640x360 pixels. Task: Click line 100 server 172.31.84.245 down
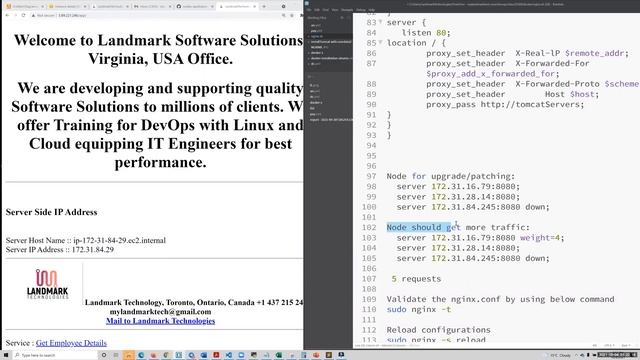[x=473, y=207]
